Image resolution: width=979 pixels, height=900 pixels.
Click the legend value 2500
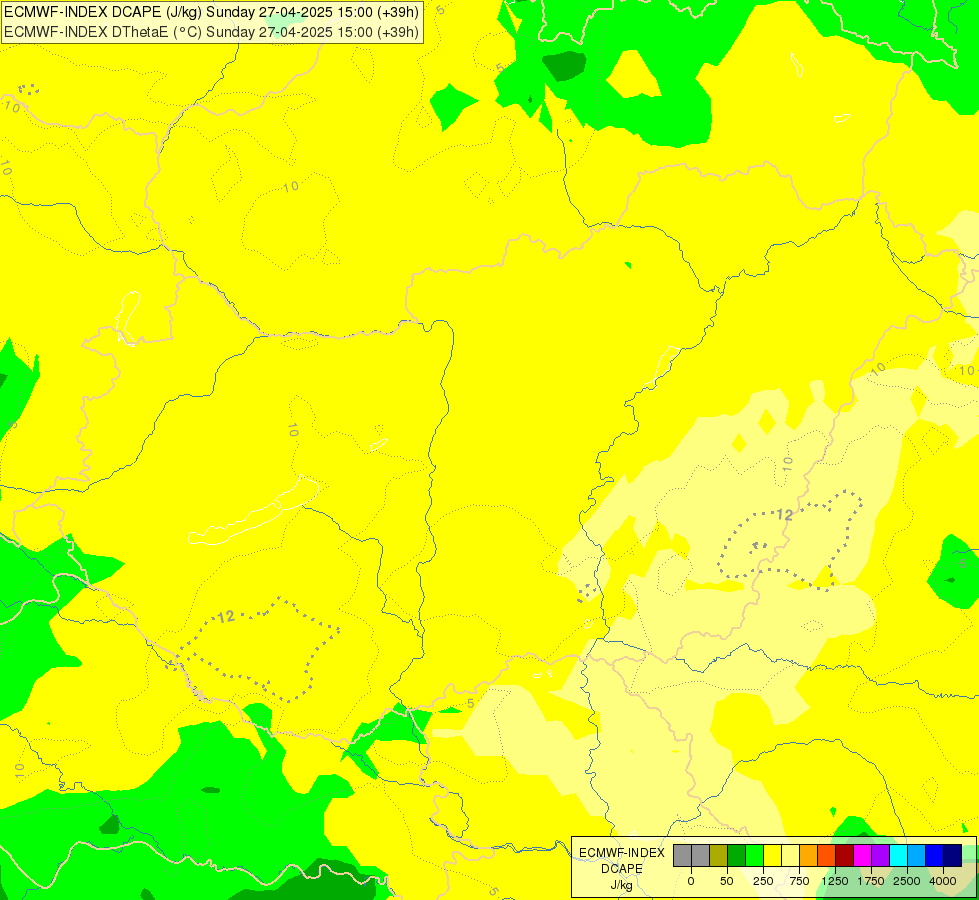(907, 881)
